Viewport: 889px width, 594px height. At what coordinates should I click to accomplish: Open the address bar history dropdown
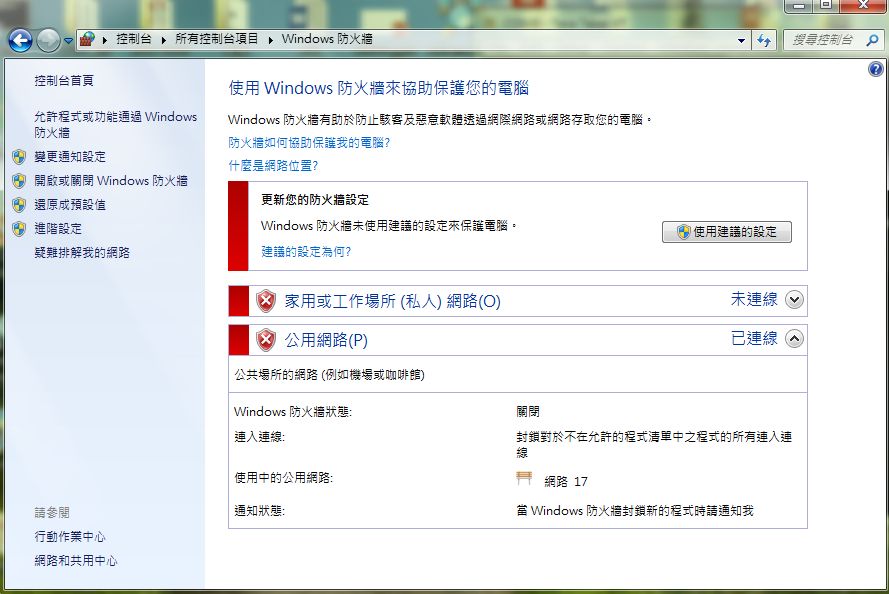741,40
